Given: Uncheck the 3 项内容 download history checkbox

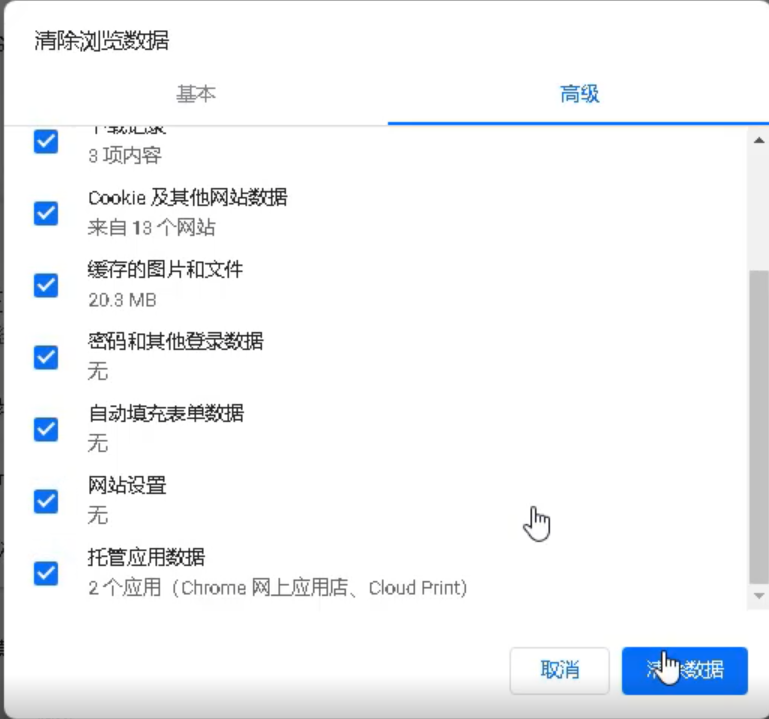Looking at the screenshot, I should click(46, 141).
